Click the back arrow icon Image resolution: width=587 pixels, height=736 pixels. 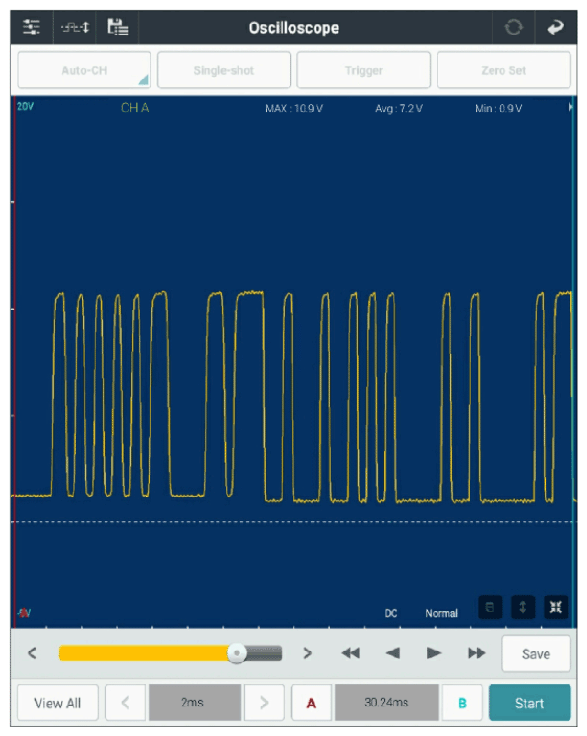556,27
